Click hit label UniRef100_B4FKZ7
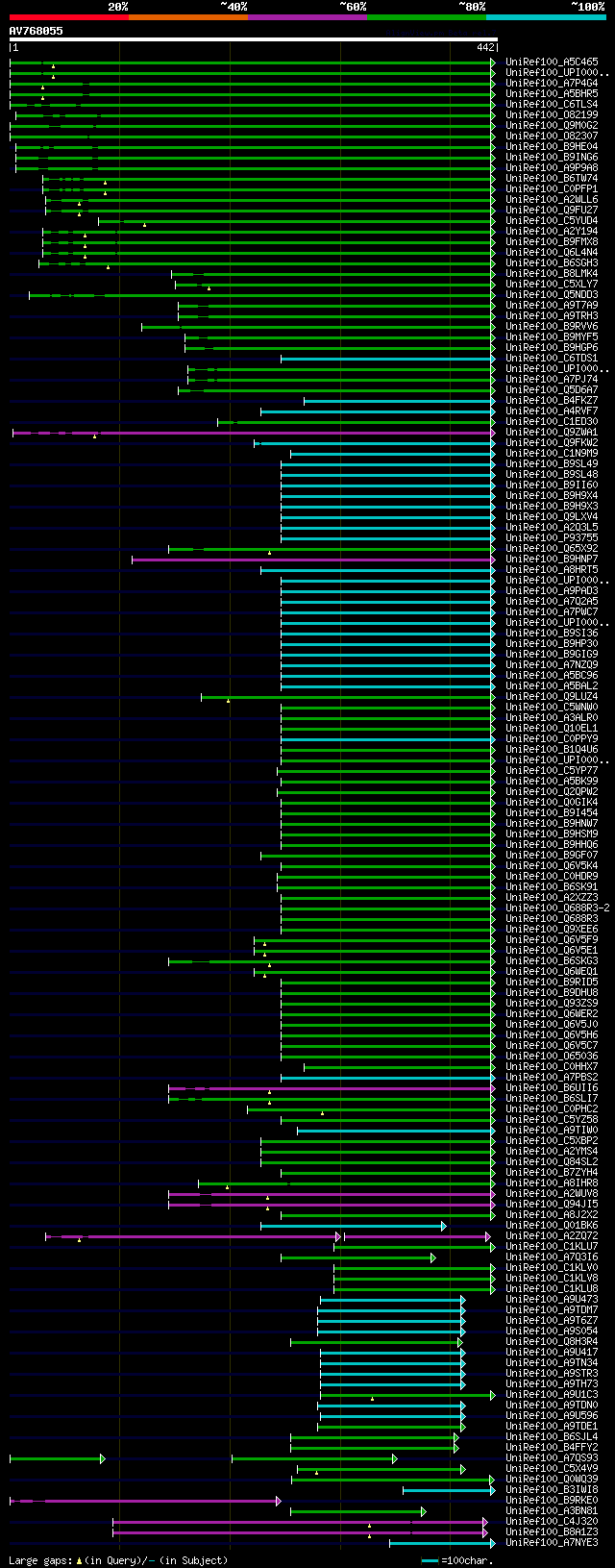 tap(552, 401)
